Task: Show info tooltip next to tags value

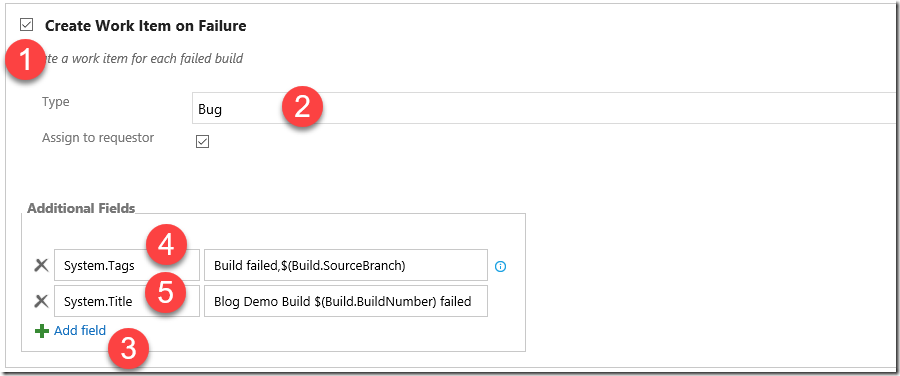Action: pos(501,266)
